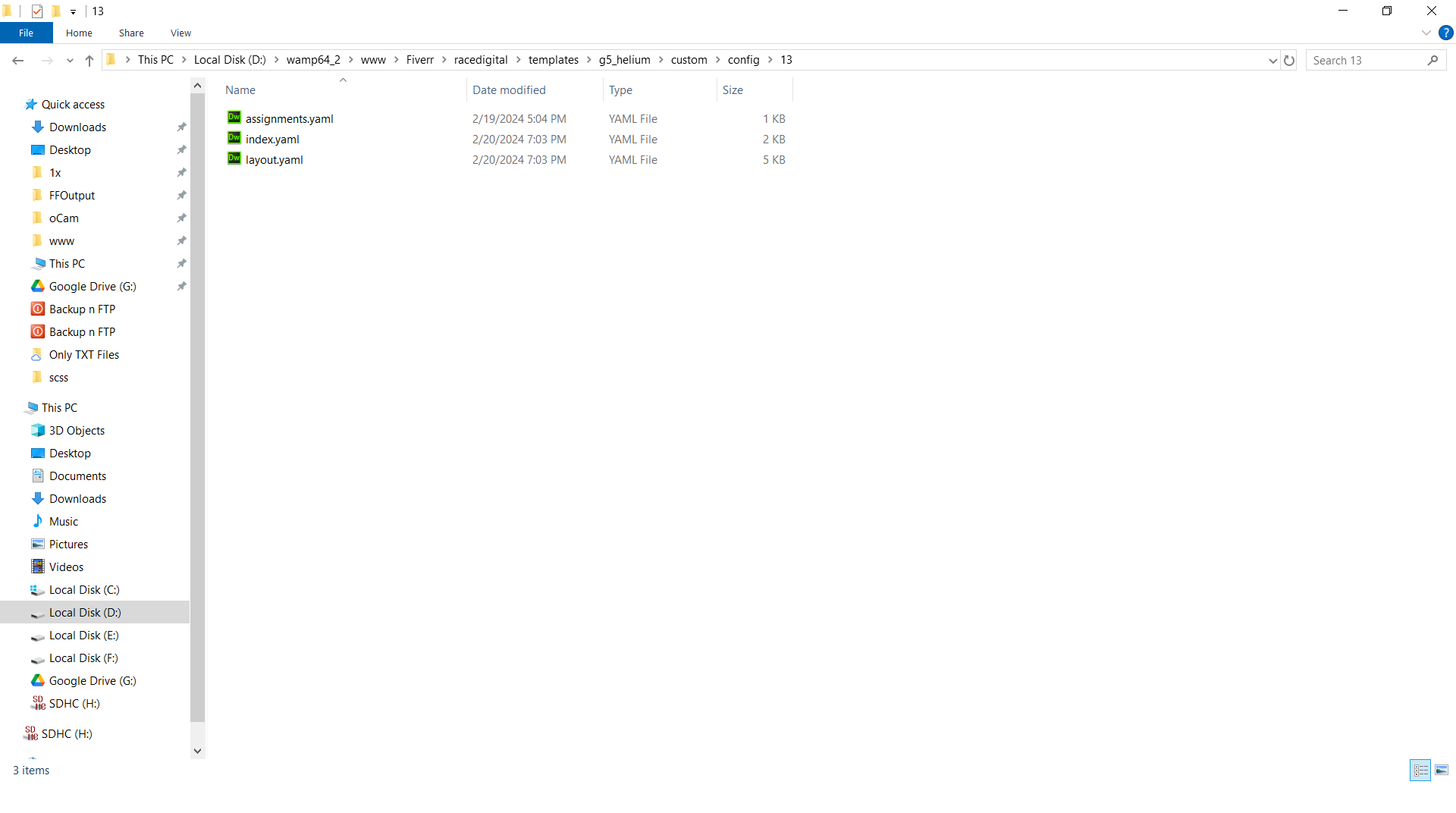The height and width of the screenshot is (813, 1456).
Task: Open the File menu
Action: [26, 33]
